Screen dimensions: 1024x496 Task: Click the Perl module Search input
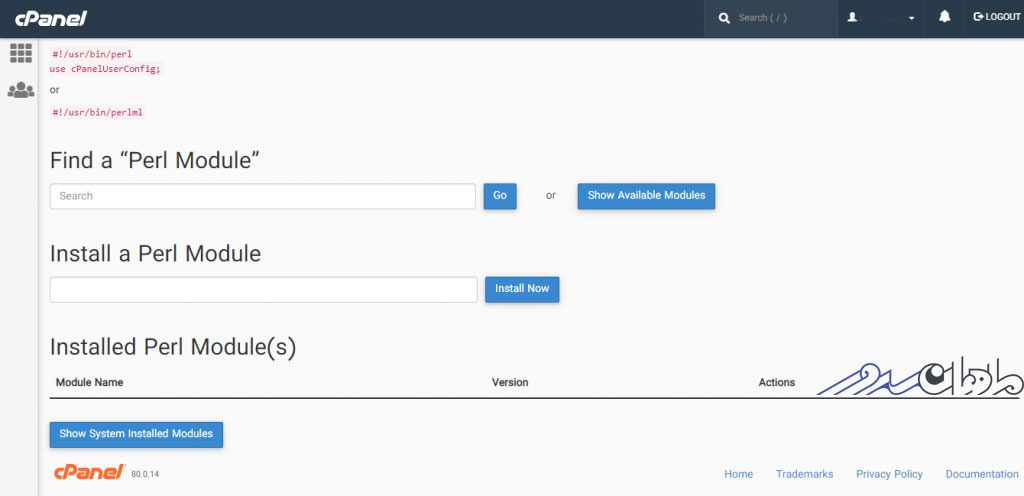pyautogui.click(x=263, y=196)
